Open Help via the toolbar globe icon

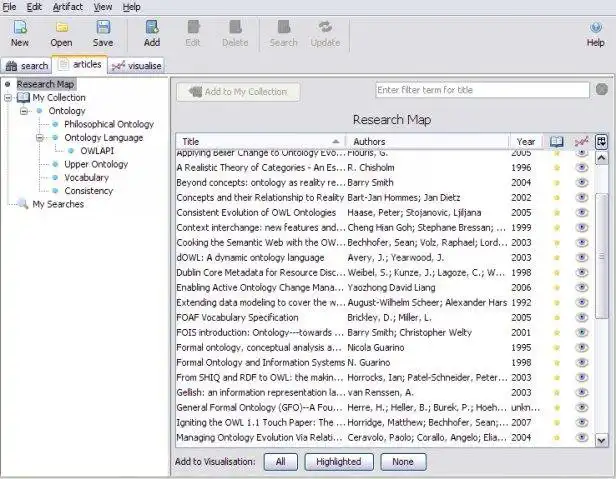click(596, 28)
